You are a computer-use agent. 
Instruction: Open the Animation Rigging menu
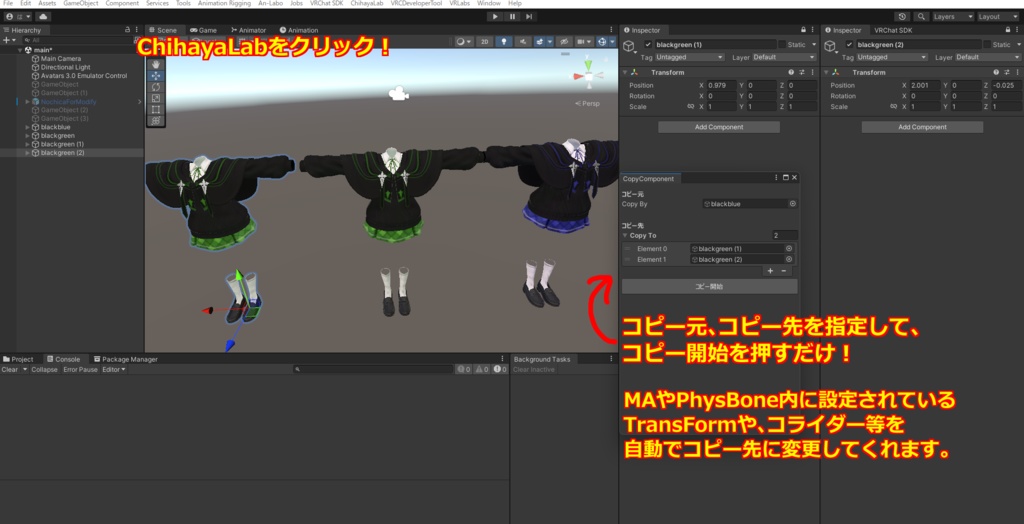(224, 3)
